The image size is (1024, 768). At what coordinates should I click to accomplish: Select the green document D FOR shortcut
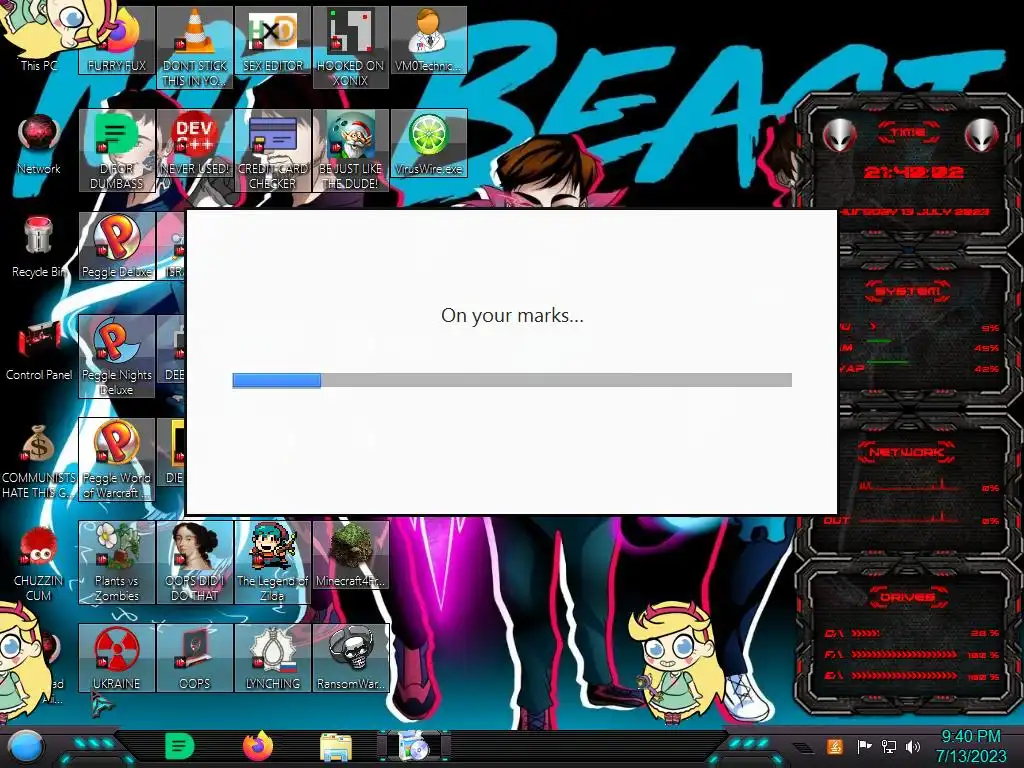tap(117, 150)
